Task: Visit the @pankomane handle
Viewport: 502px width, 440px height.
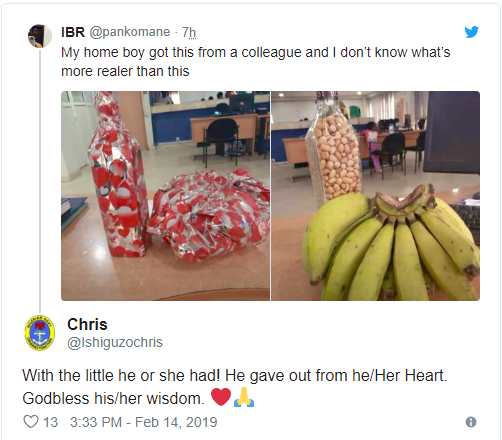Action: (x=130, y=32)
